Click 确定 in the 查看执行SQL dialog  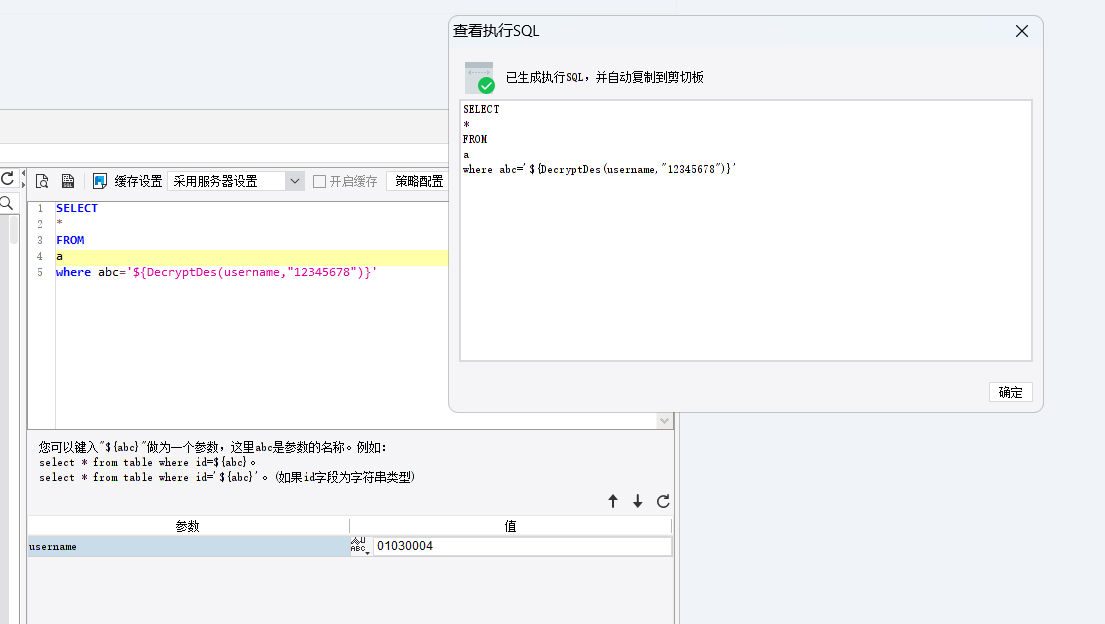[1010, 392]
